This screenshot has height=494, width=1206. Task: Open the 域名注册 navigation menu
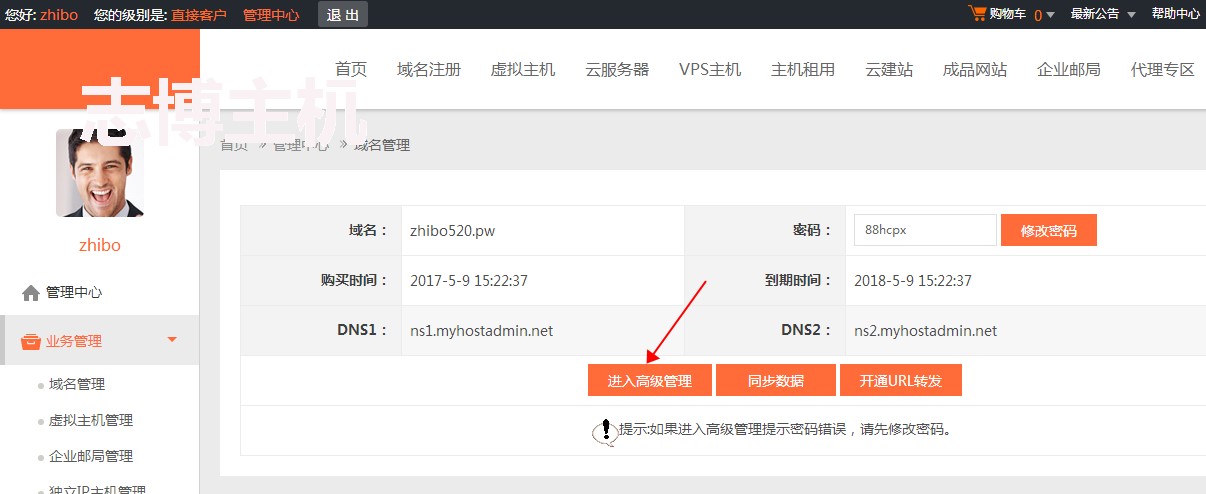click(428, 69)
